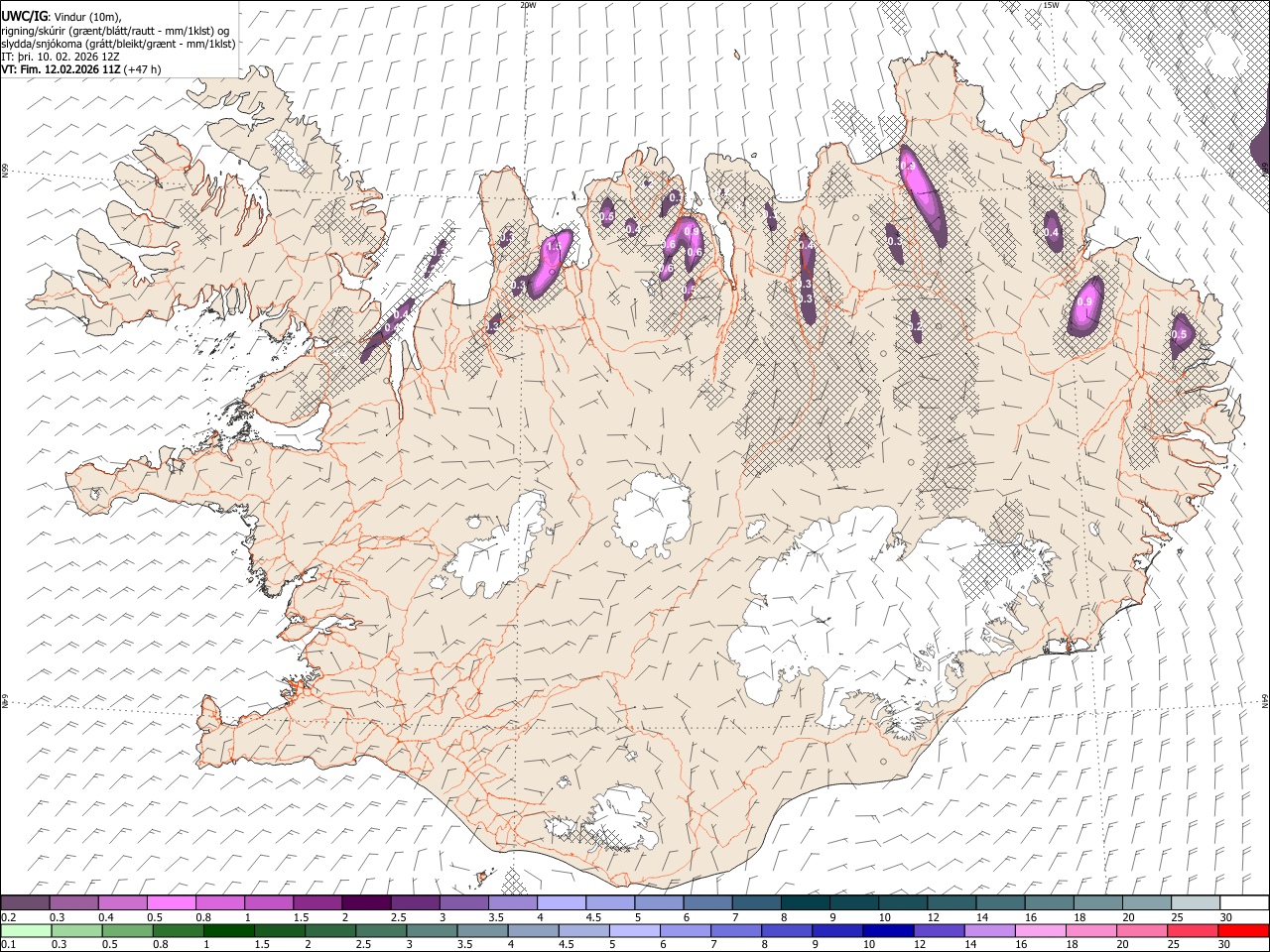Click the 'rigning/skúrir' description line
Viewport: 1270px width, 952px height.
[x=115, y=31]
